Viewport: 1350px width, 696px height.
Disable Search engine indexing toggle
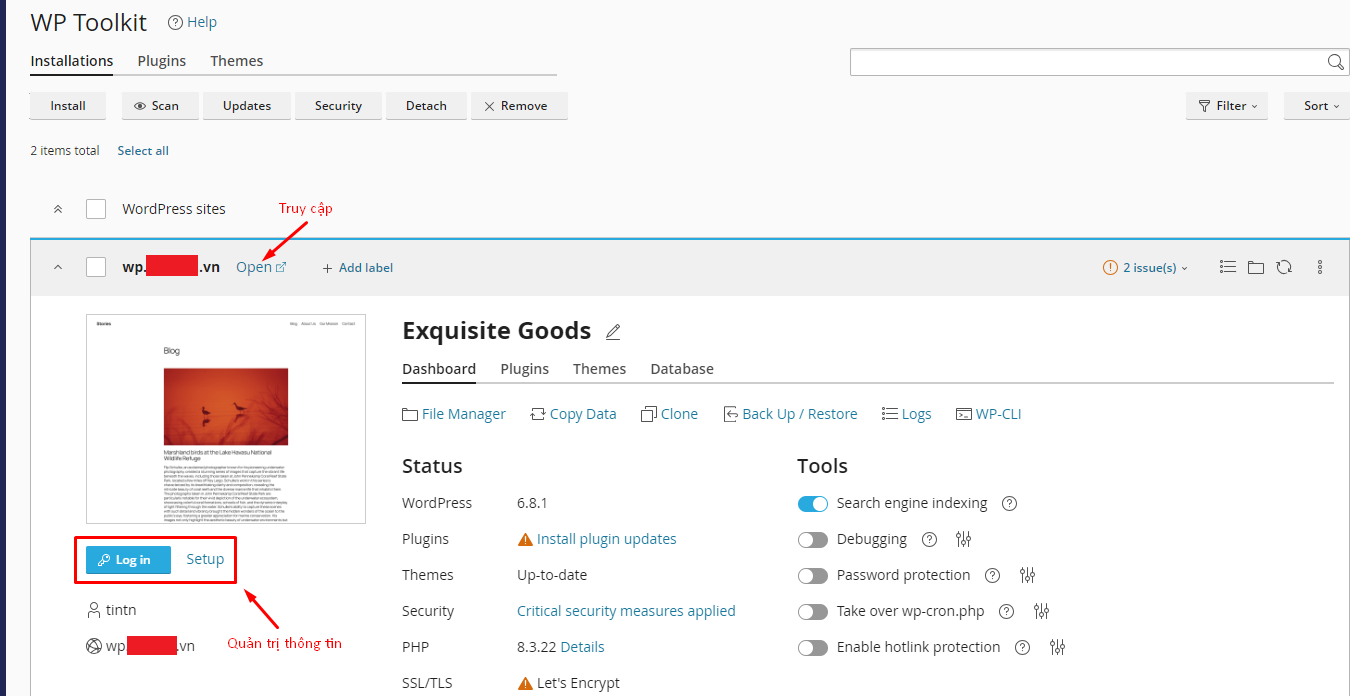(x=813, y=504)
